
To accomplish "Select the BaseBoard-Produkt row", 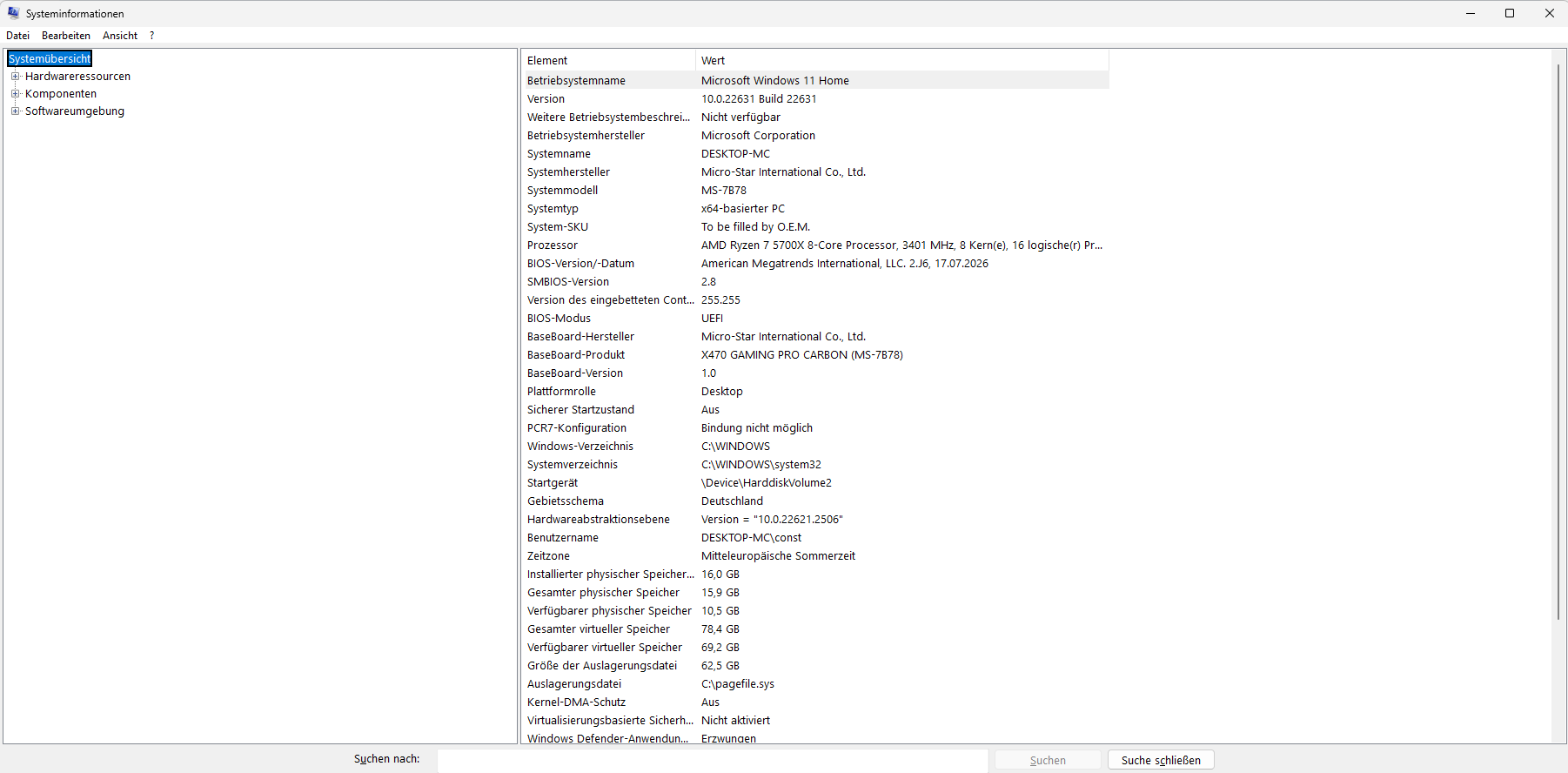I will (x=815, y=355).
